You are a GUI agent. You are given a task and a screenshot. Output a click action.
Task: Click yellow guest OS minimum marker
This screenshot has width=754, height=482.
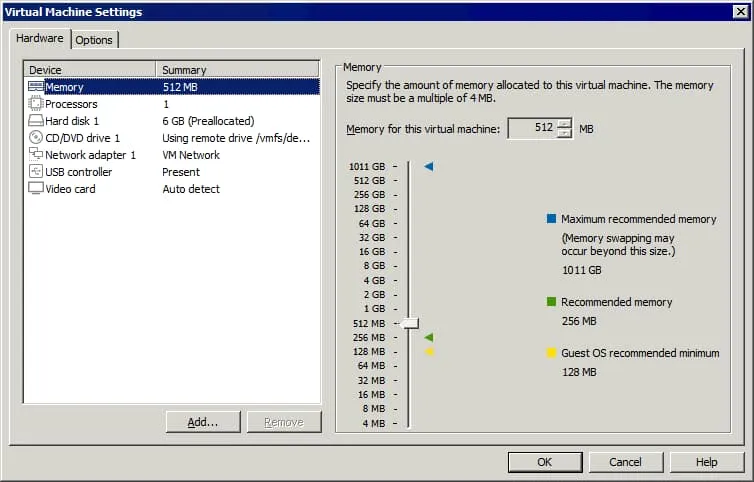point(429,352)
